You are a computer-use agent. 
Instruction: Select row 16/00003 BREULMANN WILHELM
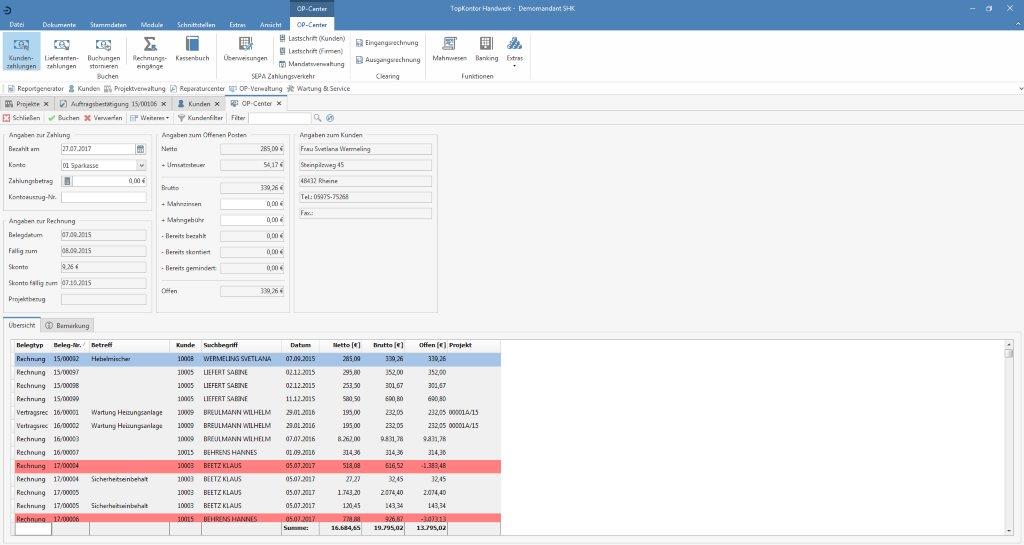pos(257,439)
